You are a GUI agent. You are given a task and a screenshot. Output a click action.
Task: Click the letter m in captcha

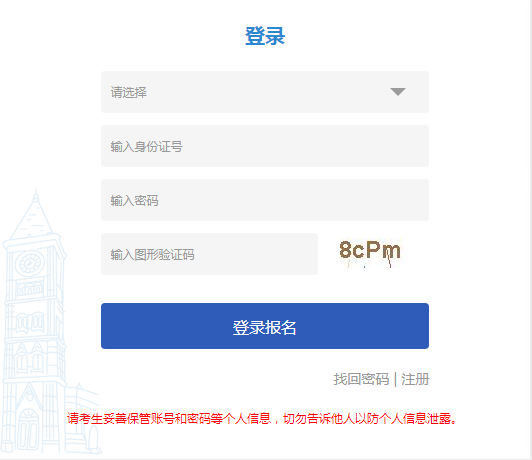[x=391, y=252]
